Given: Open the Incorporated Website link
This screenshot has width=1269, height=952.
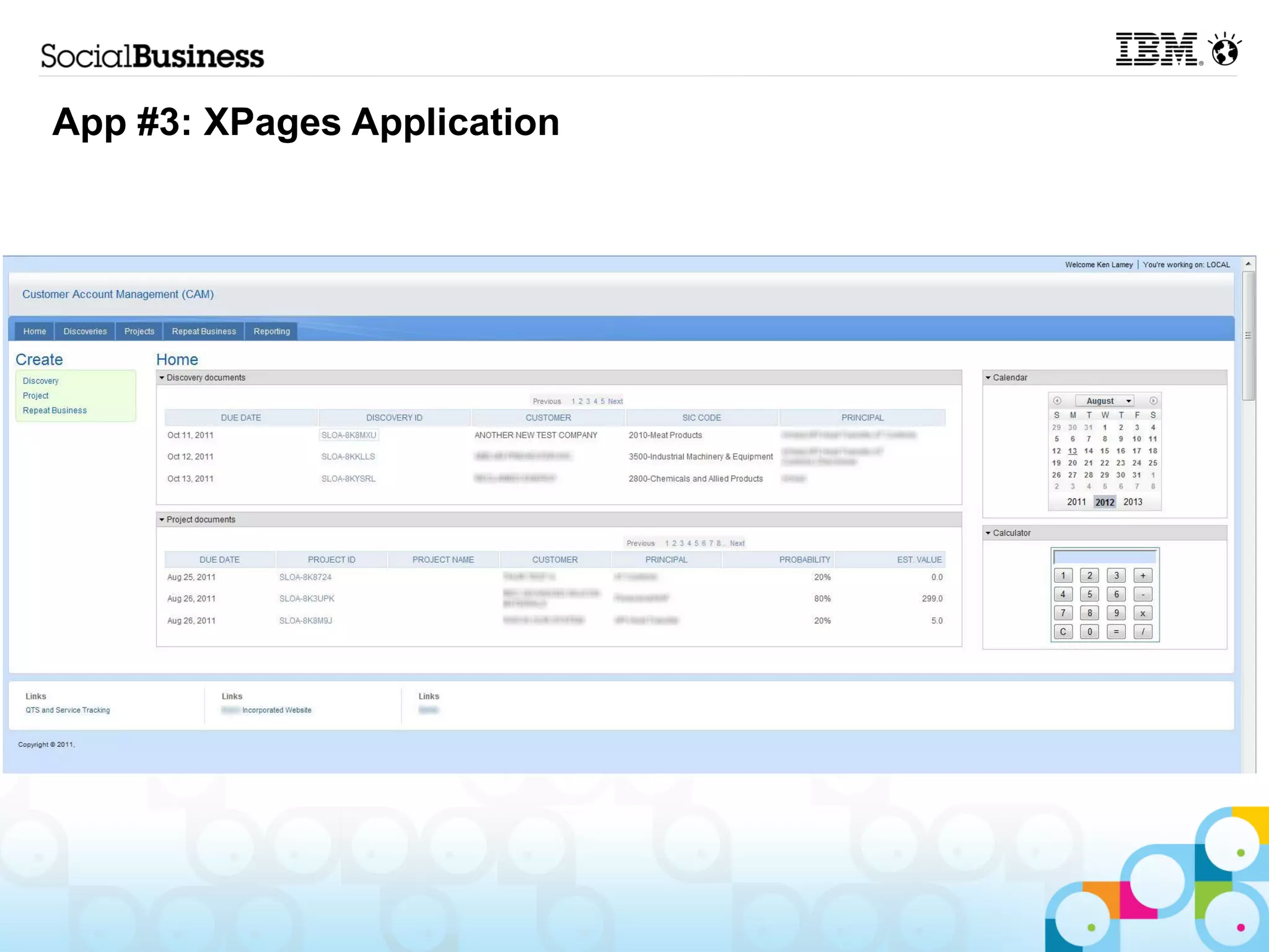Looking at the screenshot, I should click(276, 710).
